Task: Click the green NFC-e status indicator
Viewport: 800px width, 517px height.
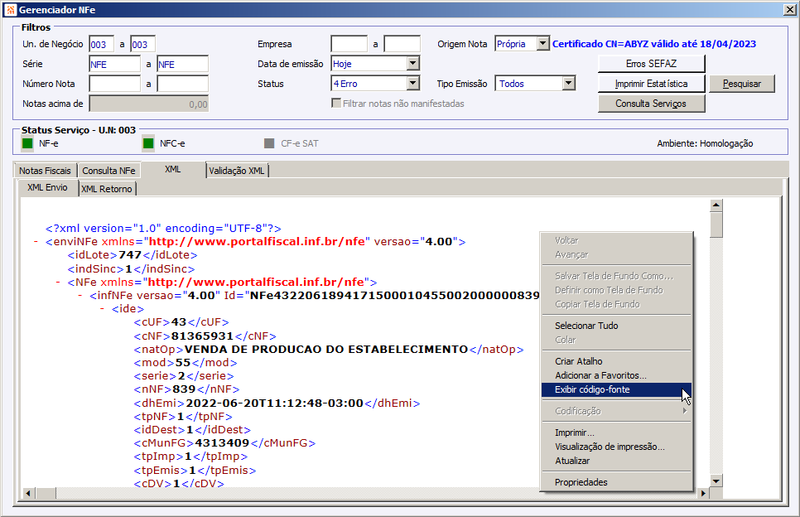Action: [148, 143]
